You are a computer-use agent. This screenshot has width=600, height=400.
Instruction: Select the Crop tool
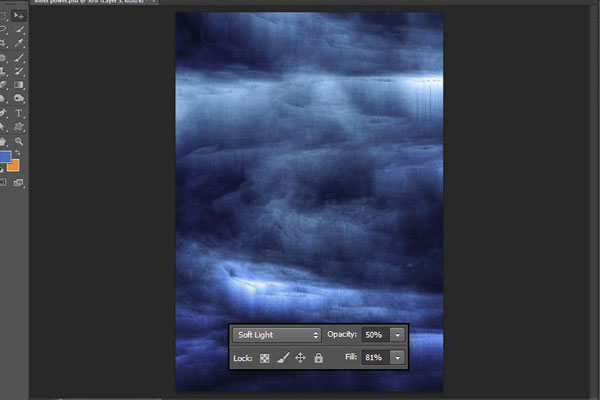[3, 43]
